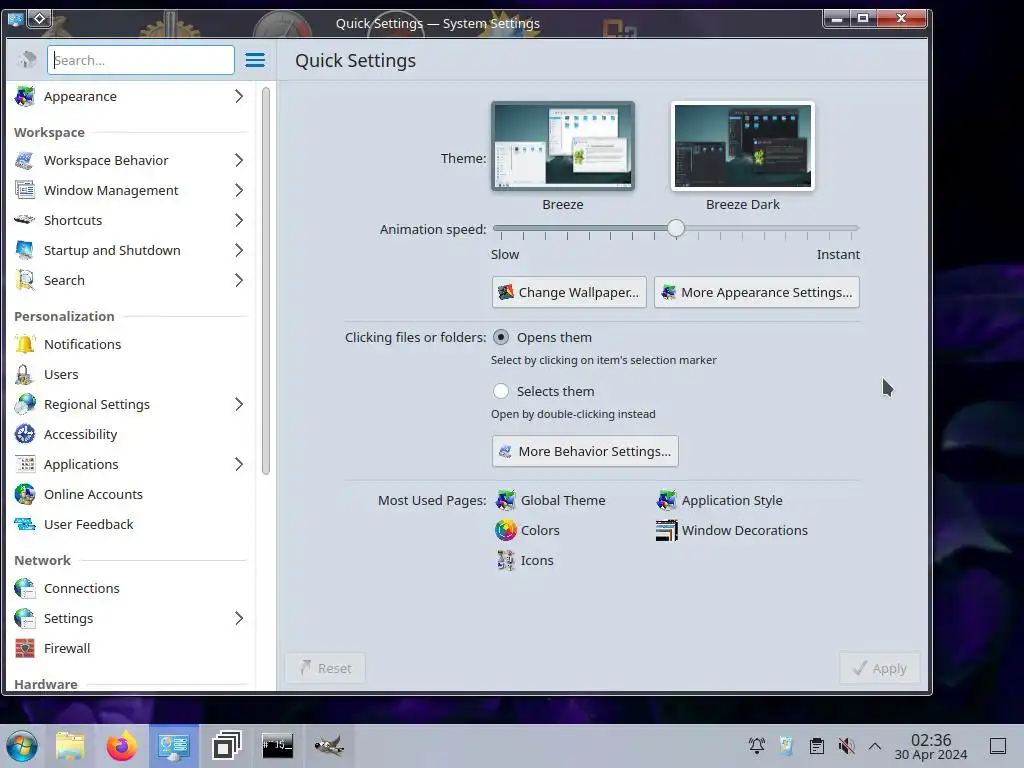Click the Window Decorations link
The height and width of the screenshot is (768, 1024).
744,530
